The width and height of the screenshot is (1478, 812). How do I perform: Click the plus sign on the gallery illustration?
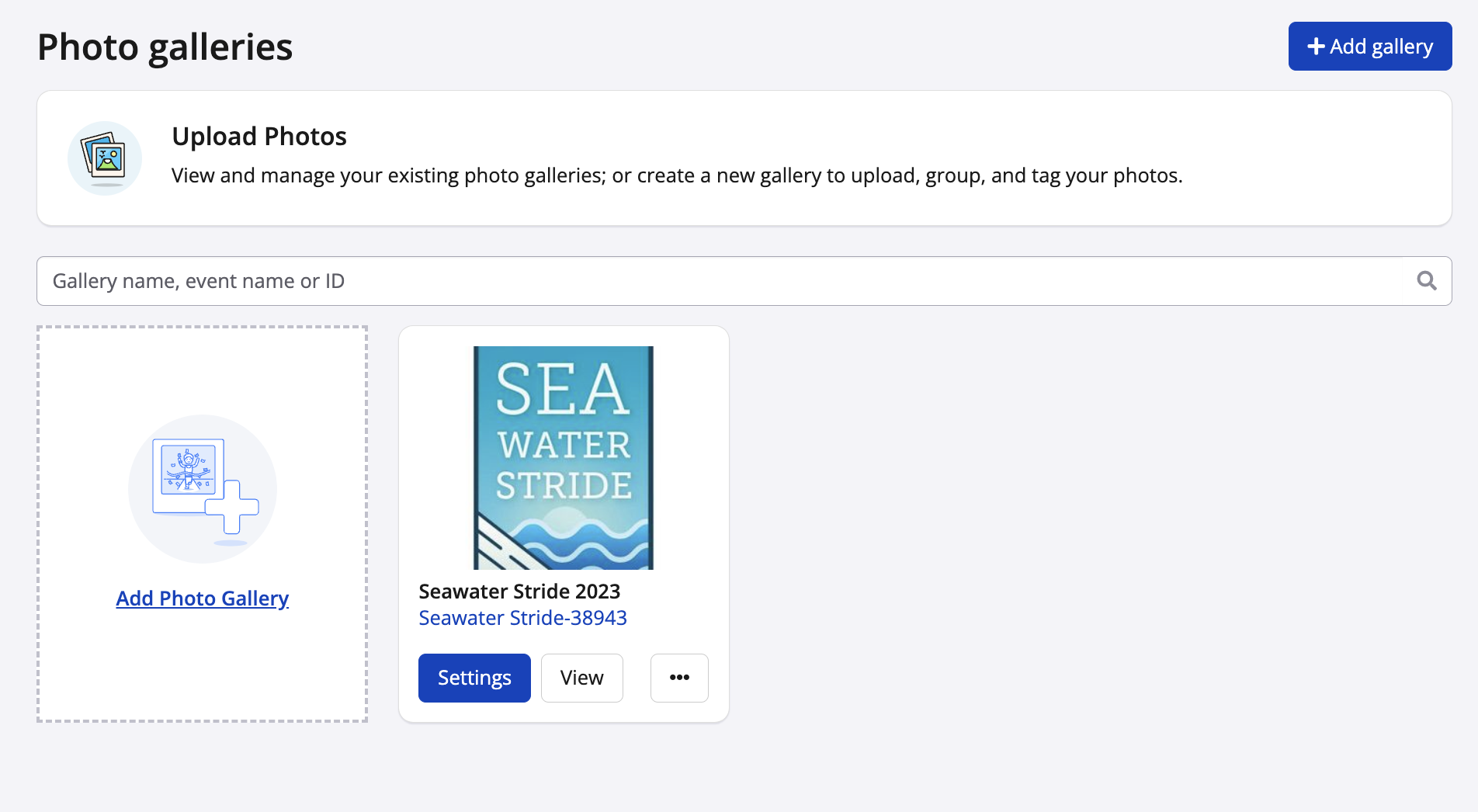click(x=232, y=507)
